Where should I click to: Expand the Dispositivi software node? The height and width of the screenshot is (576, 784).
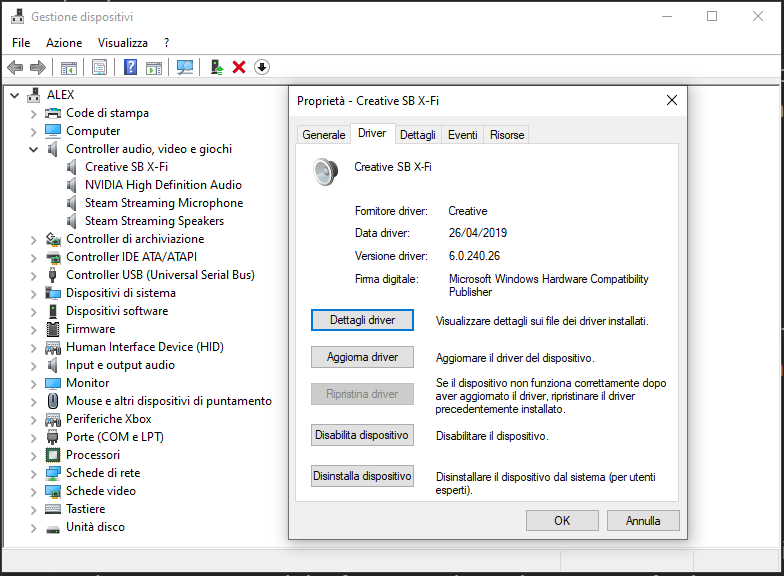point(34,312)
